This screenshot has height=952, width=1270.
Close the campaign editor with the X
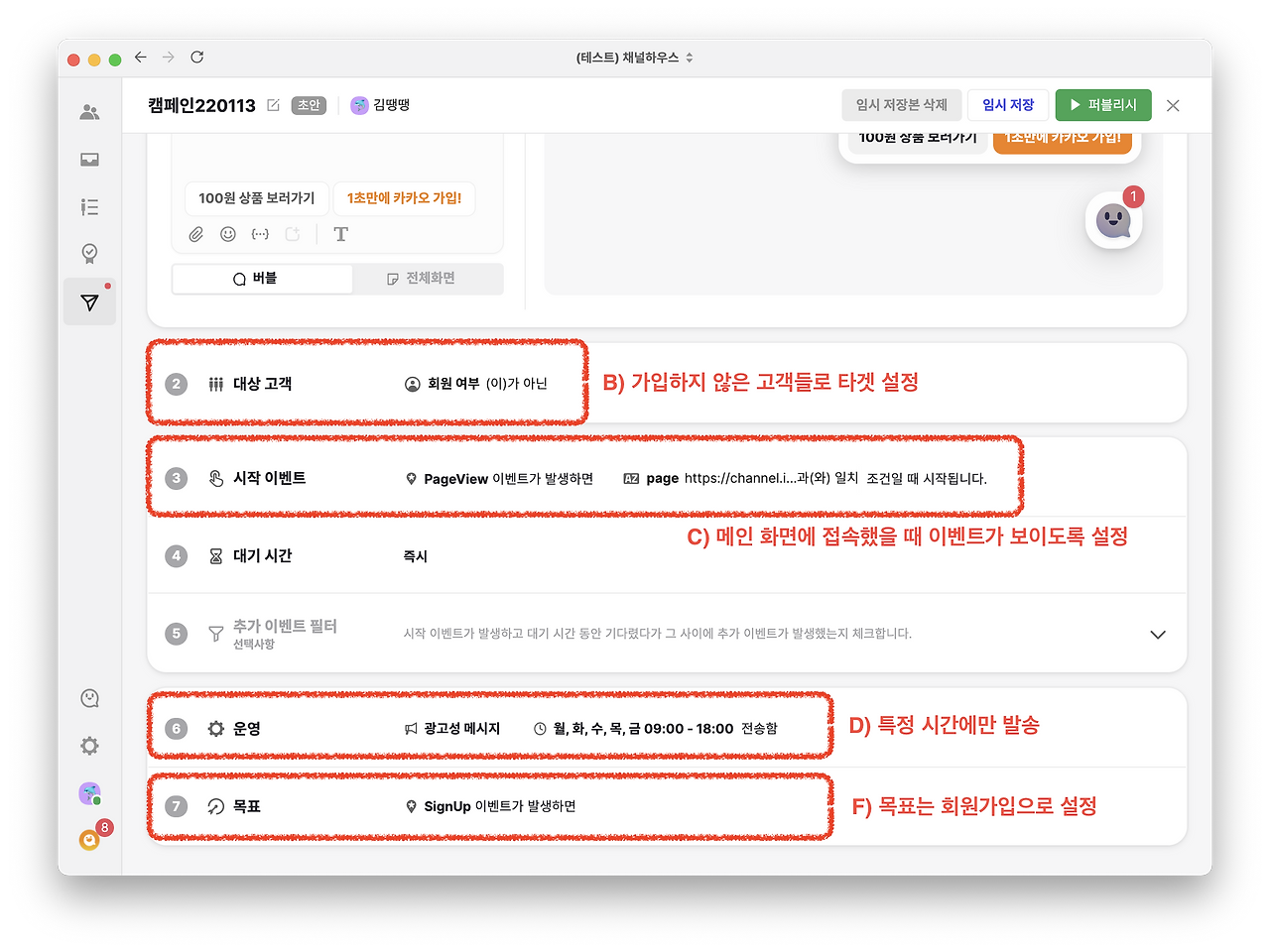[1173, 105]
